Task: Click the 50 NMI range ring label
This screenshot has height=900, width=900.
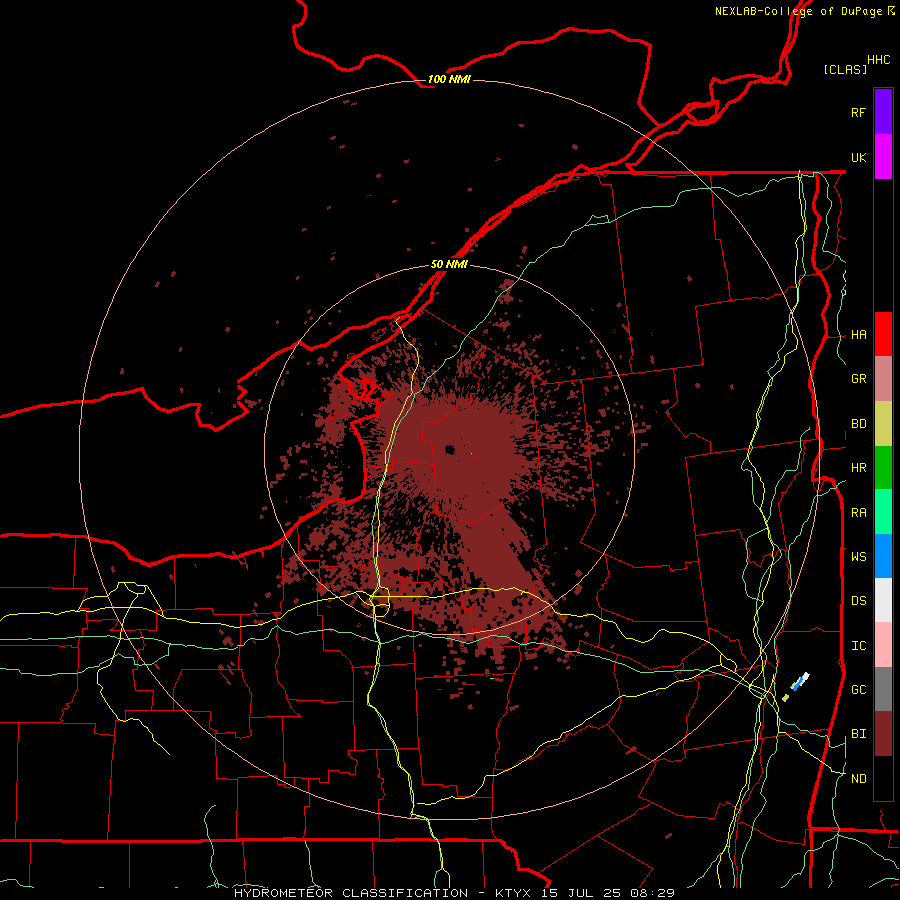Action: coord(449,265)
